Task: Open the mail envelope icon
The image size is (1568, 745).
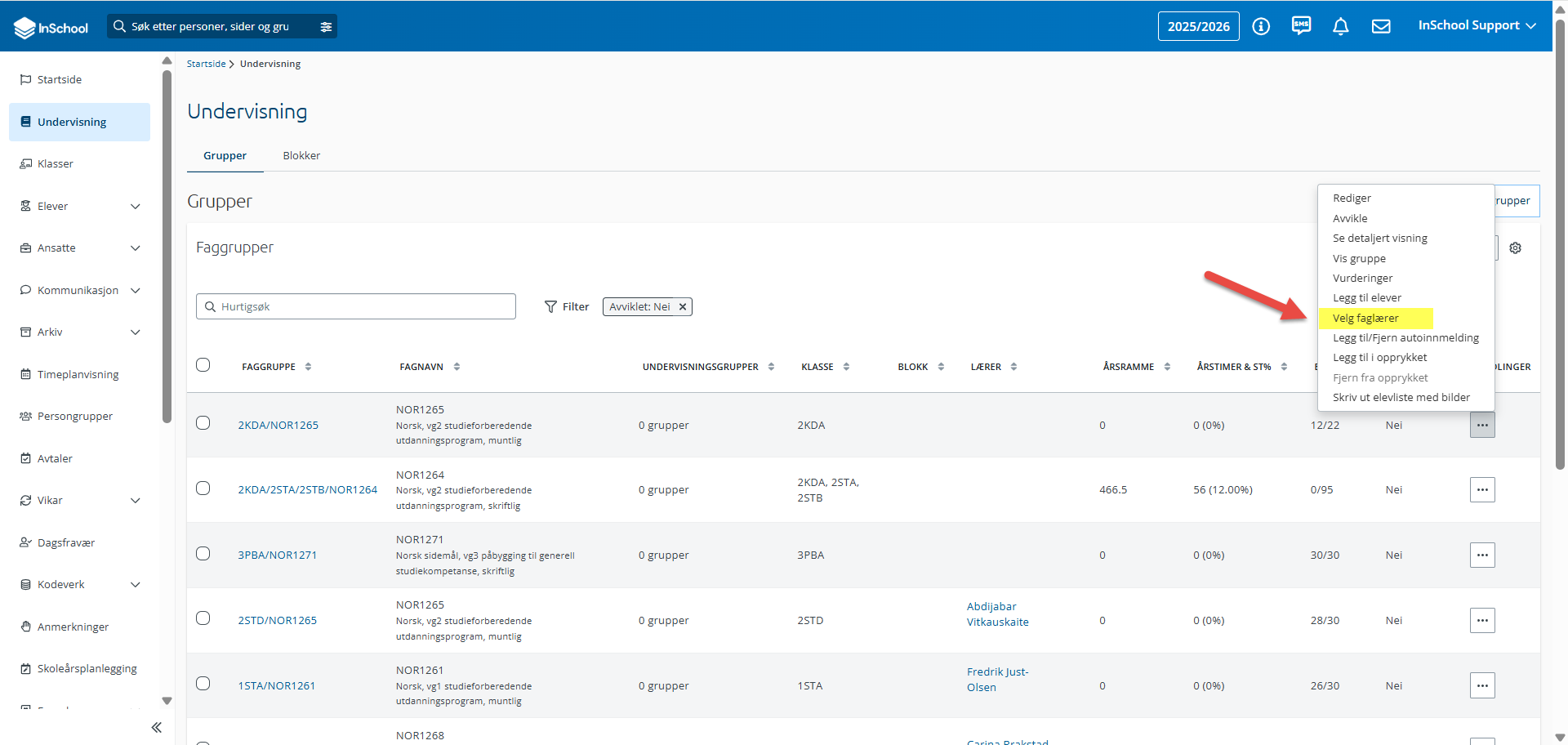Action: coord(1381,26)
